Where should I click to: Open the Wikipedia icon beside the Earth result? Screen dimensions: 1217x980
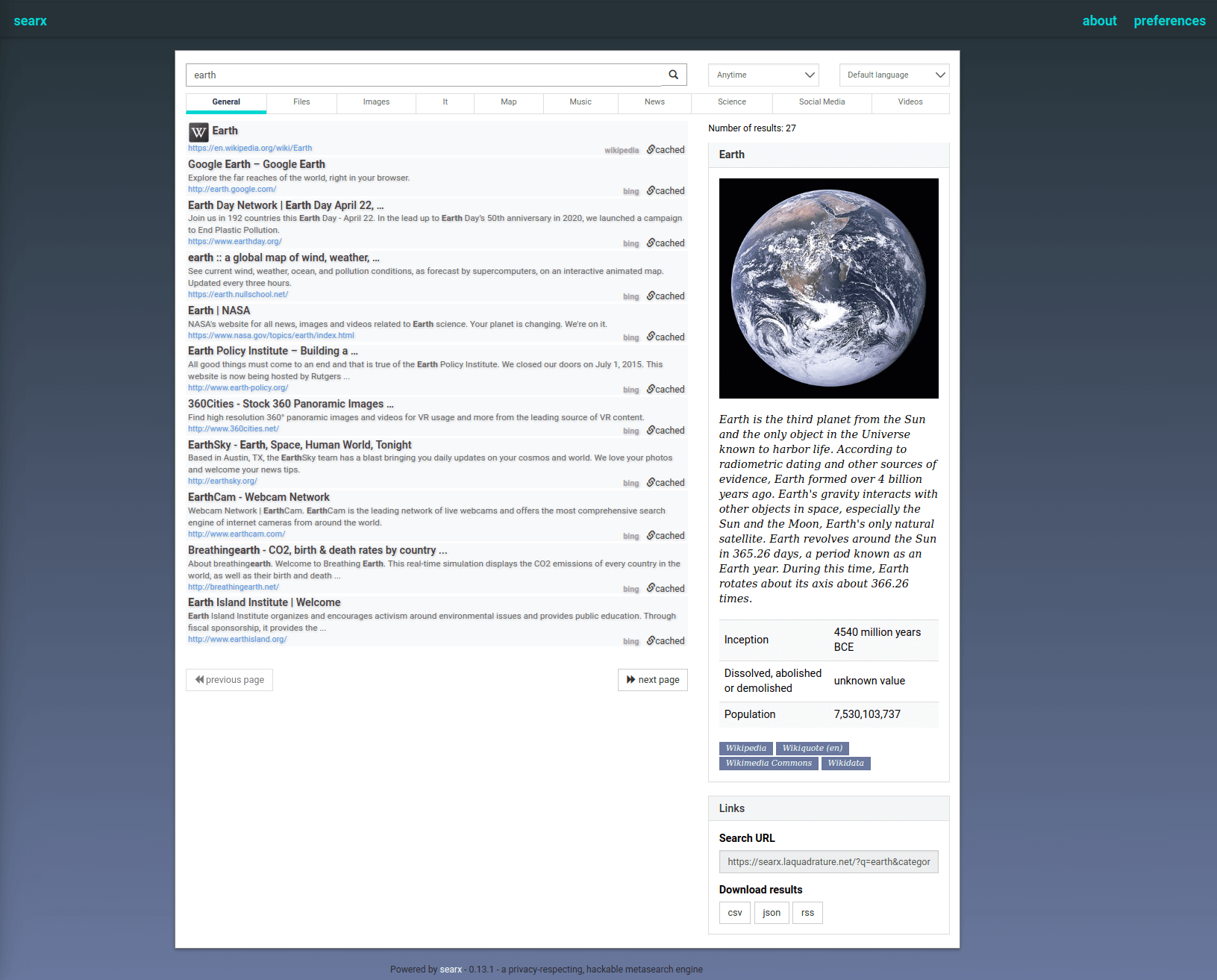click(x=198, y=133)
